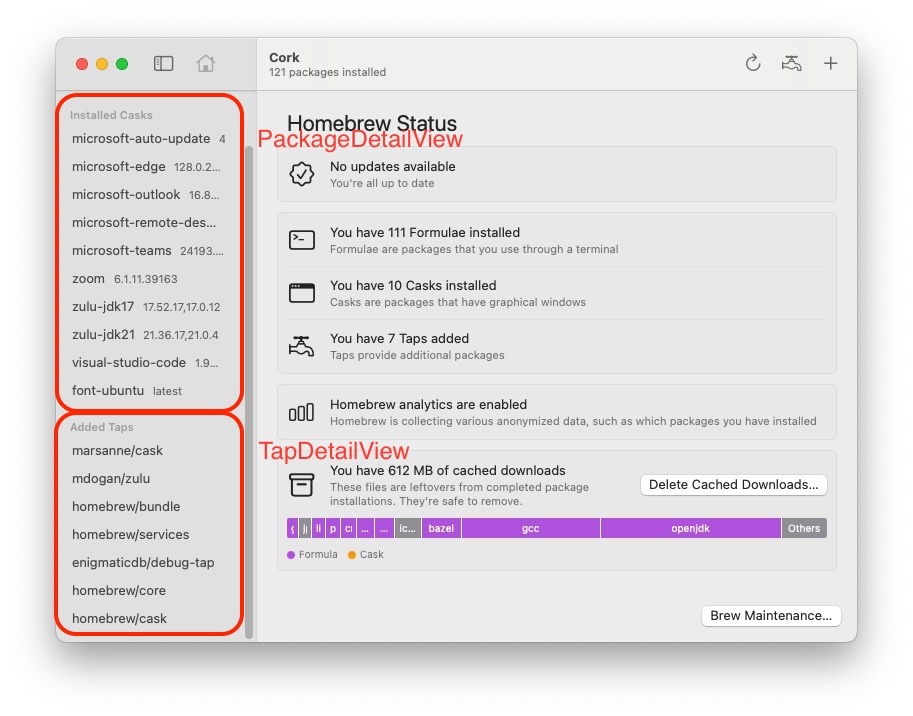Click the Homebrew analytics are enabled text

pos(429,405)
